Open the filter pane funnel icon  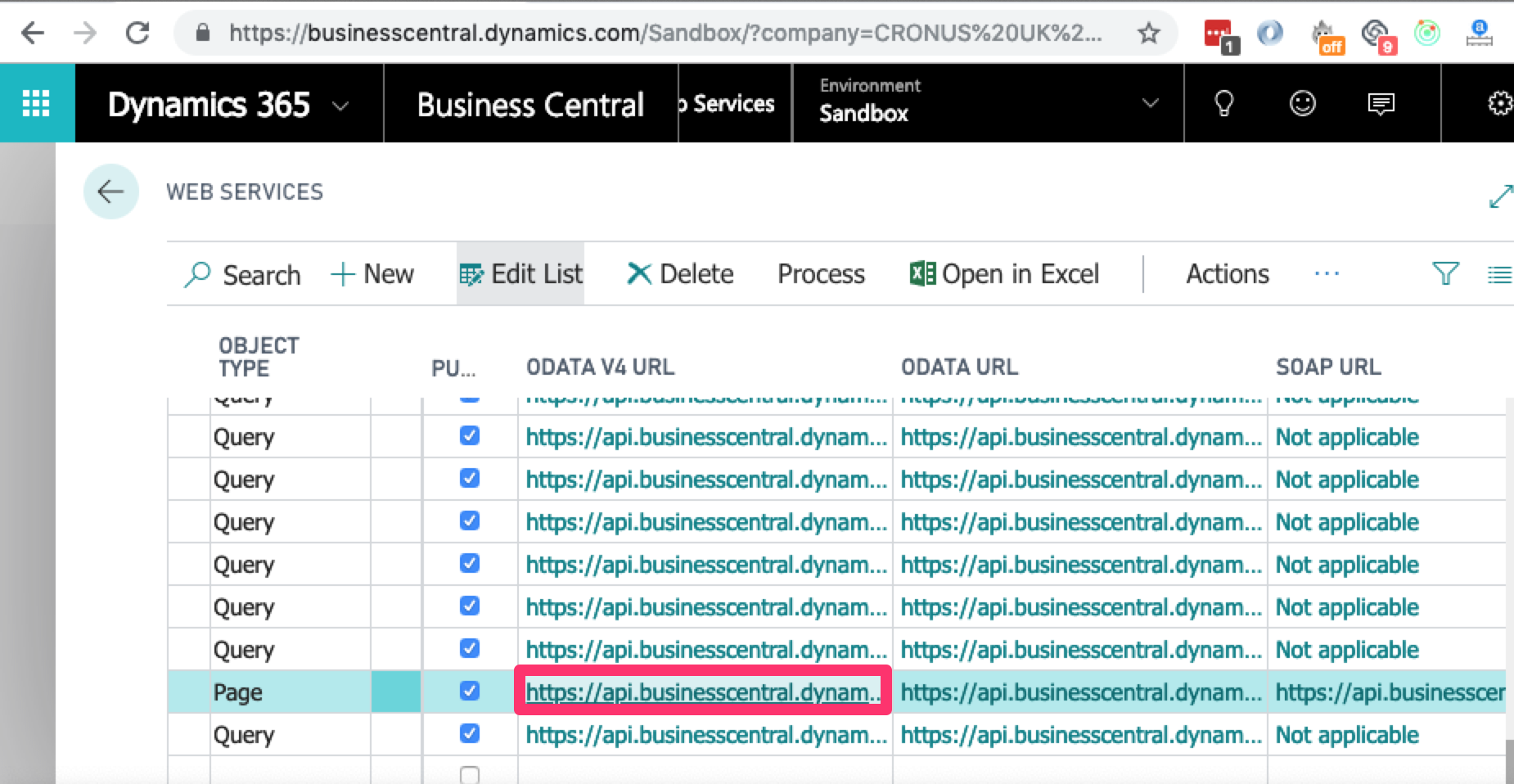coord(1445,273)
